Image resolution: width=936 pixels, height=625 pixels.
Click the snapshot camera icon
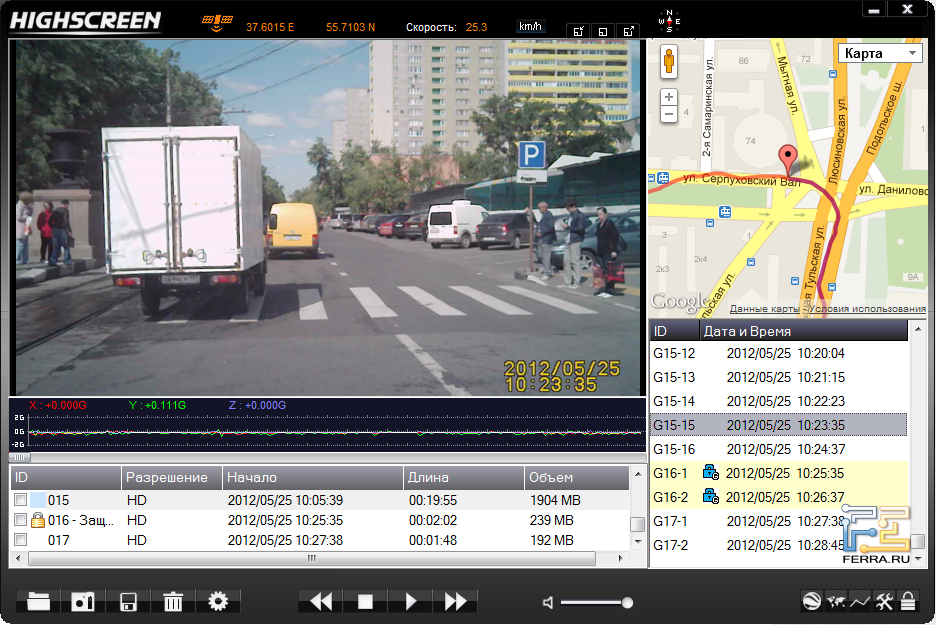(x=83, y=601)
